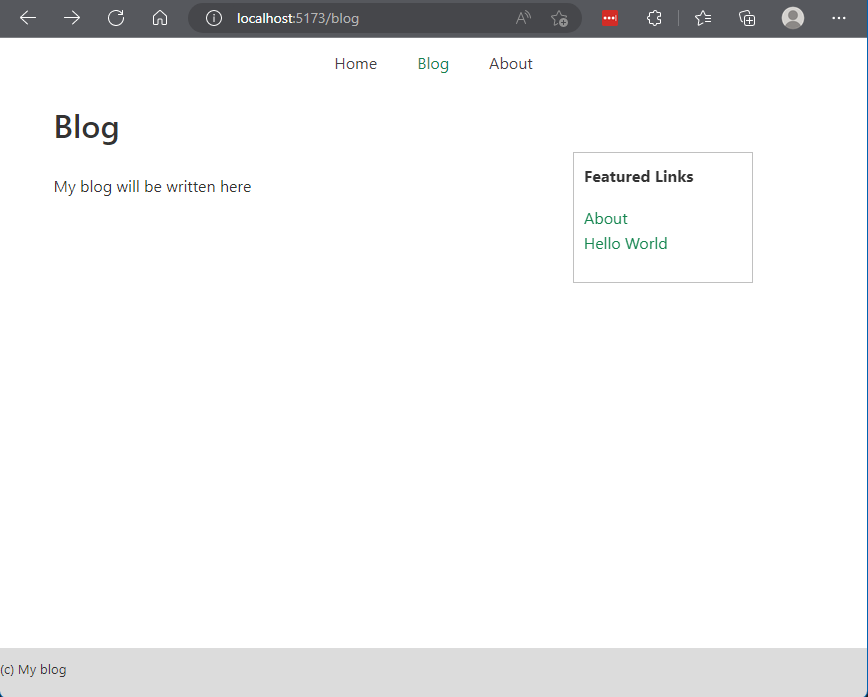Refresh the current page
Viewport: 868px width, 697px height.
point(115,17)
